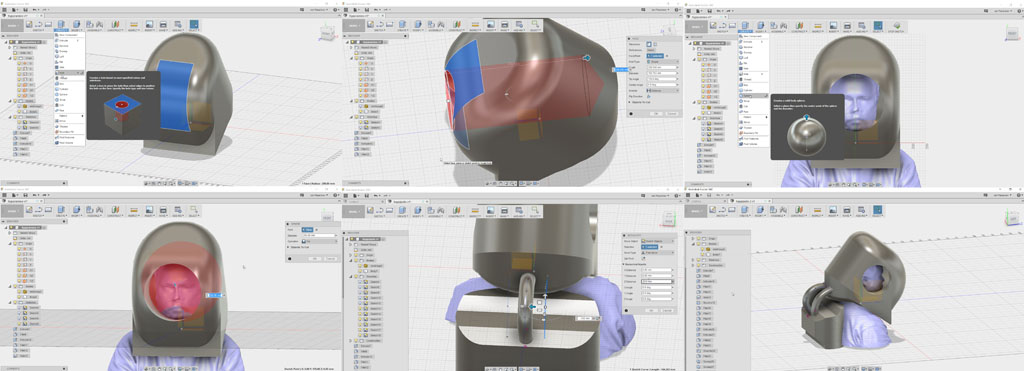
Task: Click Diameter field in the Sphere dialog
Action: (320, 235)
